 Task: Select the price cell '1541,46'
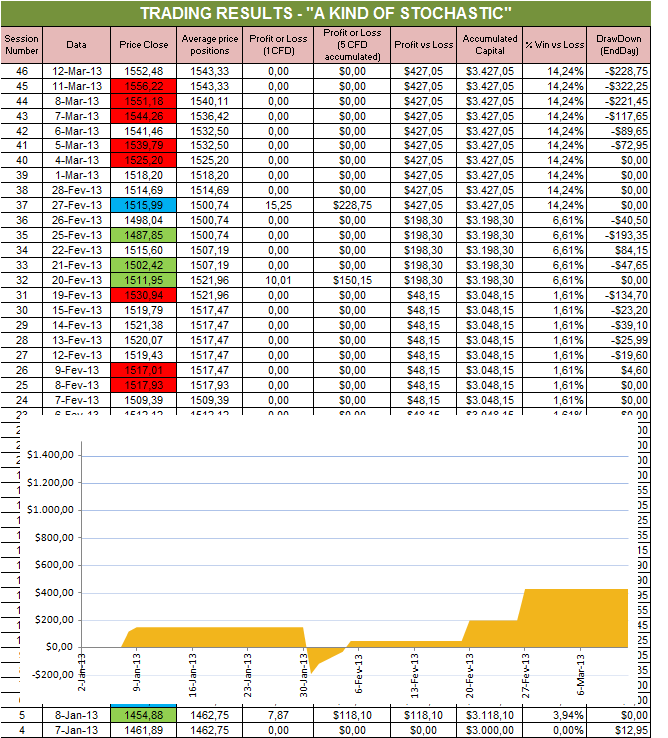click(x=144, y=131)
